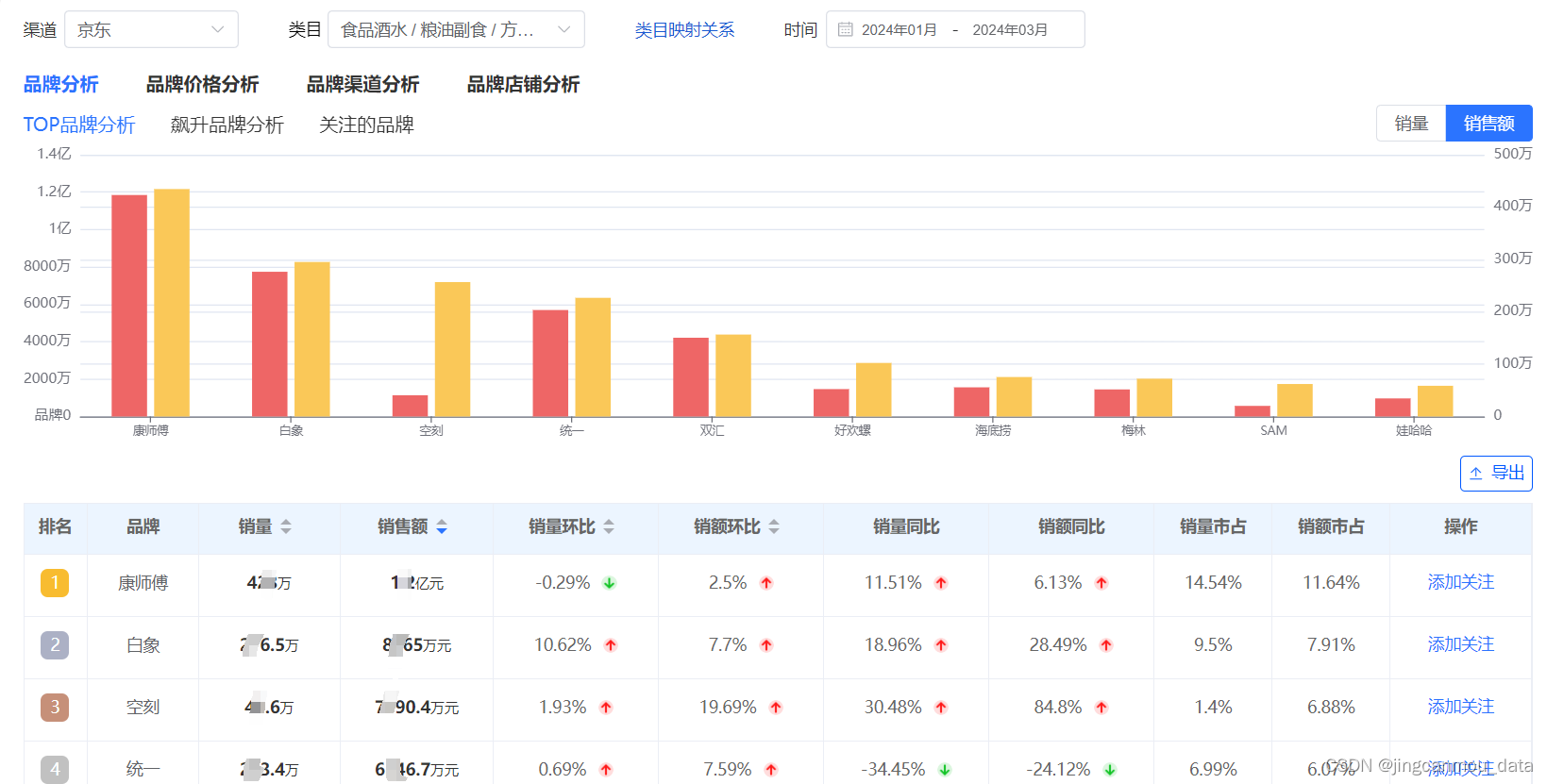Open 飙升品牌分析 sub-tab
The width and height of the screenshot is (1547, 784).
coord(227,125)
